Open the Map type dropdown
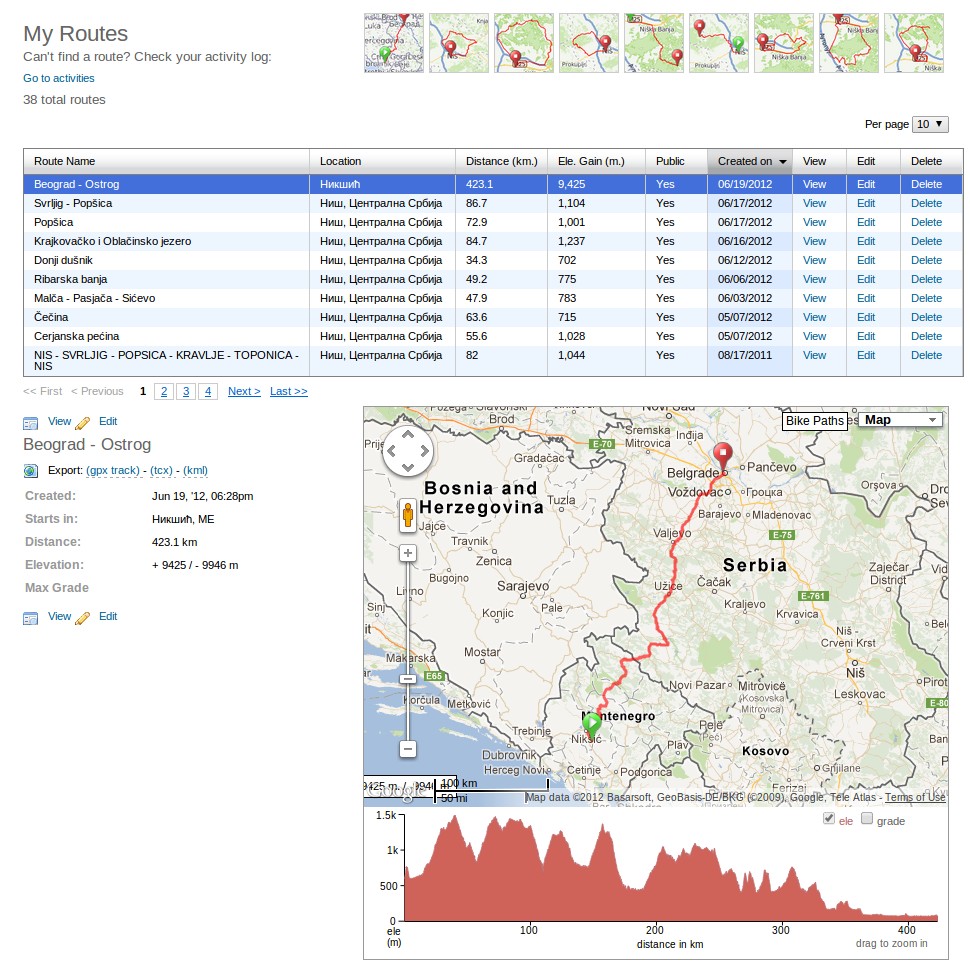 pyautogui.click(x=902, y=420)
